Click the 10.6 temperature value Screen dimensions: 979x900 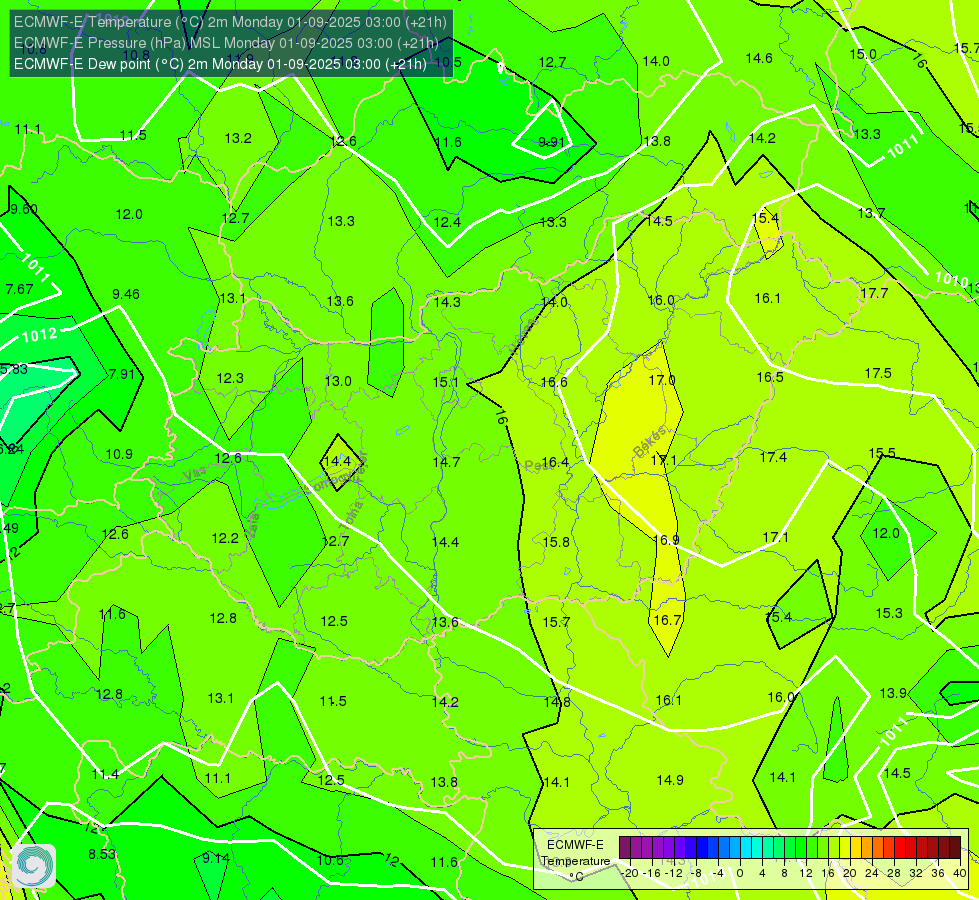(x=330, y=860)
